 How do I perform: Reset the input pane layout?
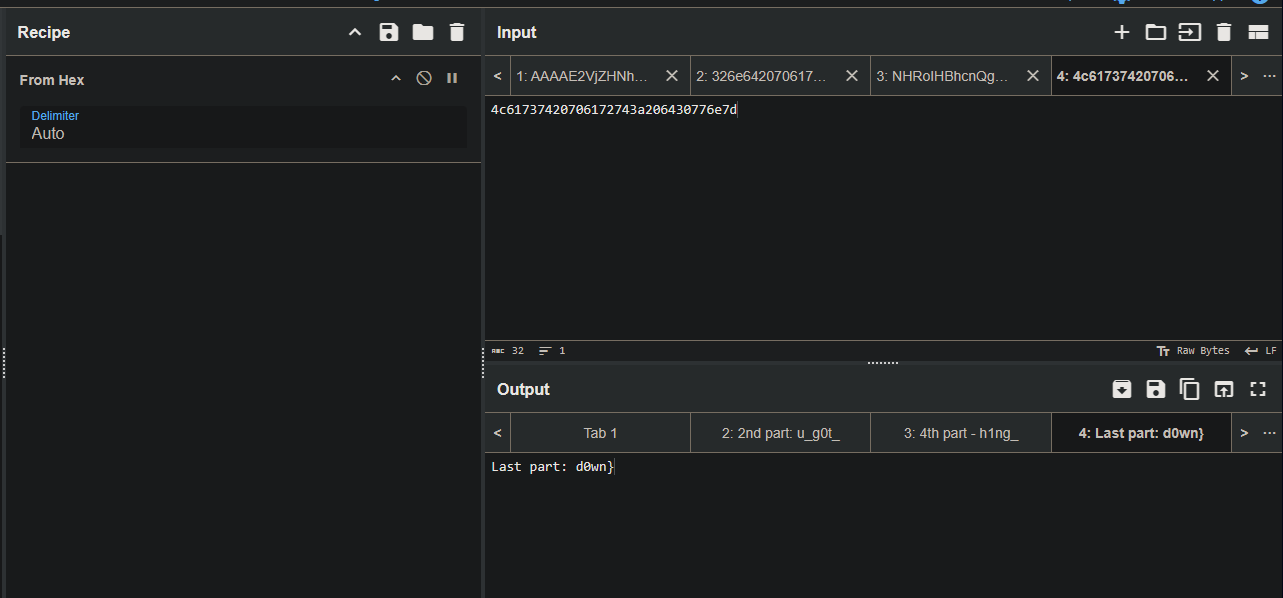[x=1258, y=33]
